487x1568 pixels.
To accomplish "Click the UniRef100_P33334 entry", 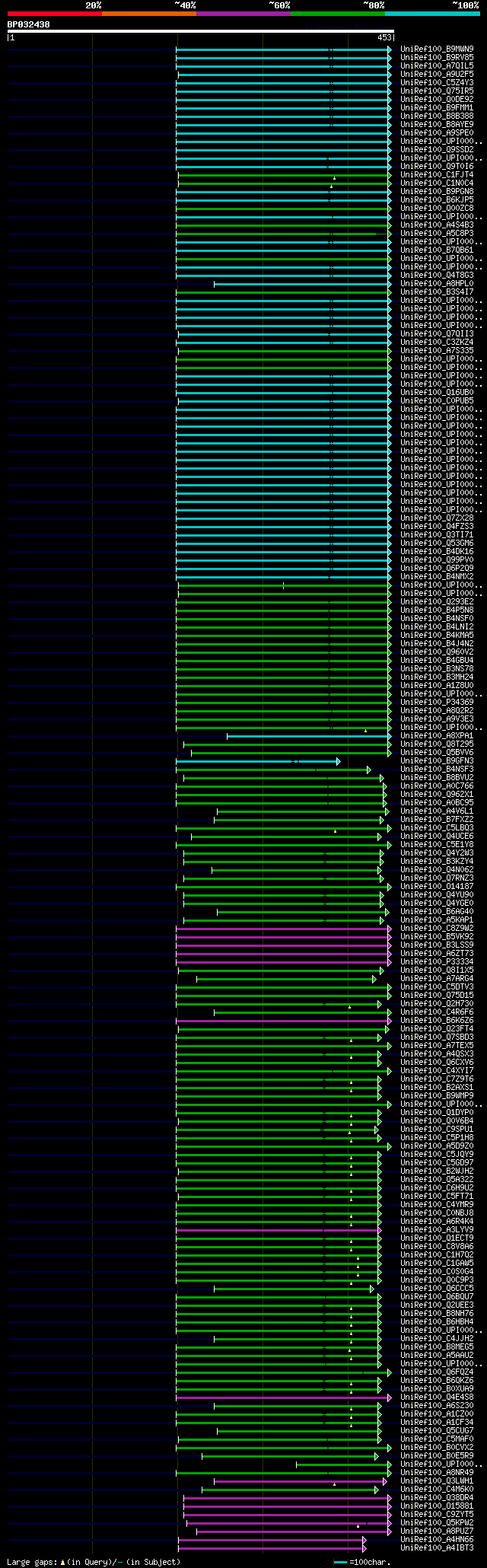I will pos(437,961).
